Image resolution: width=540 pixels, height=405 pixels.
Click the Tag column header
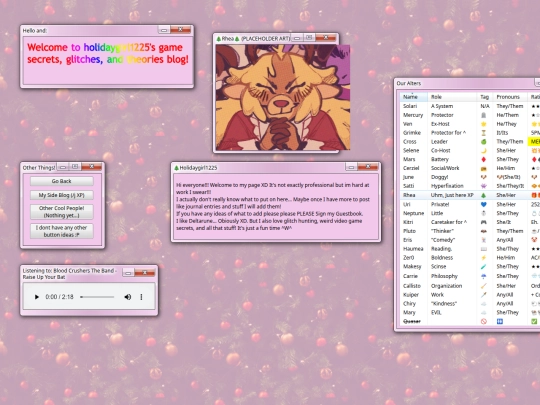point(485,97)
